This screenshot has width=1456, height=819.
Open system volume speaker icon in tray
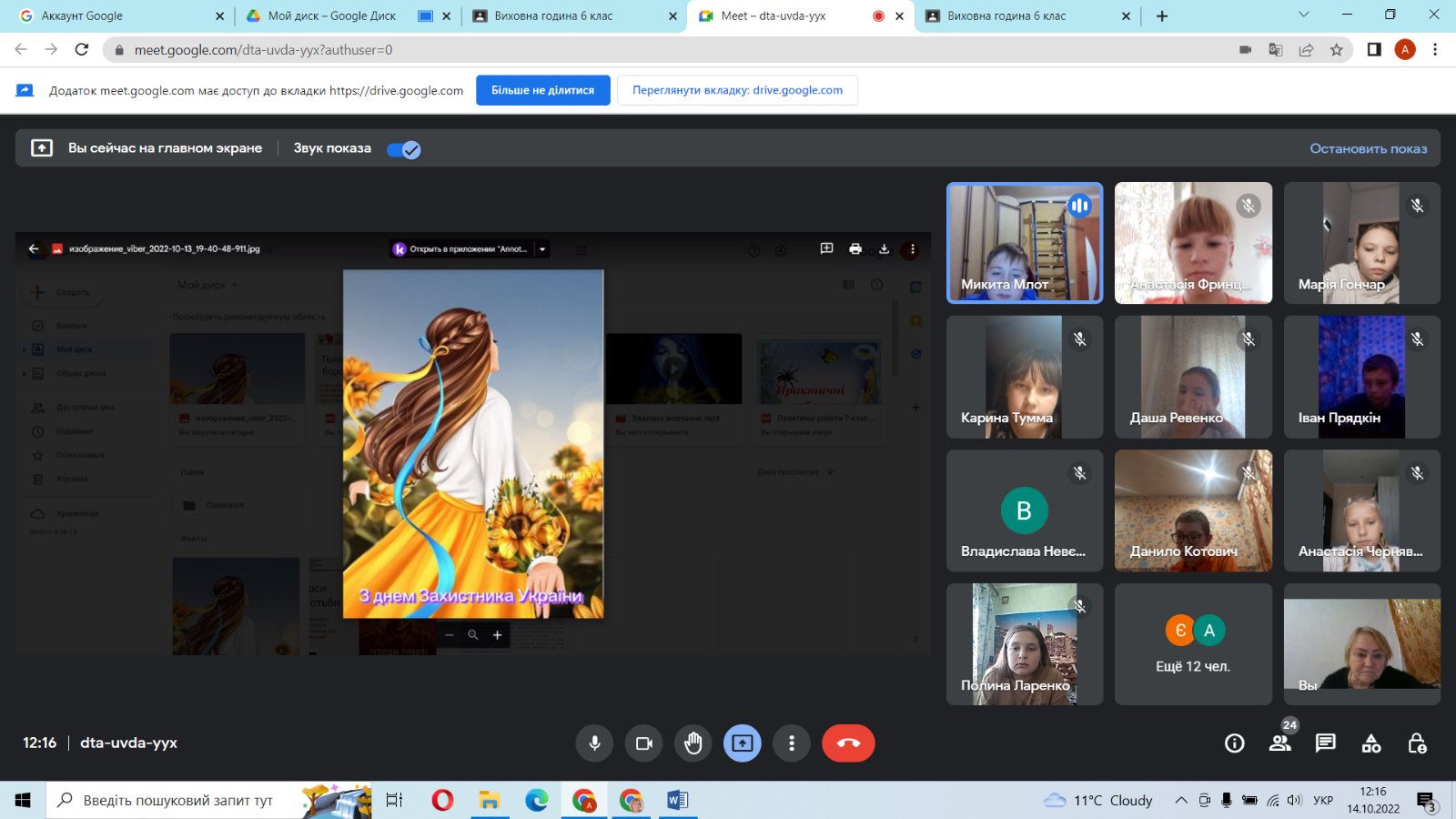coord(1295,800)
